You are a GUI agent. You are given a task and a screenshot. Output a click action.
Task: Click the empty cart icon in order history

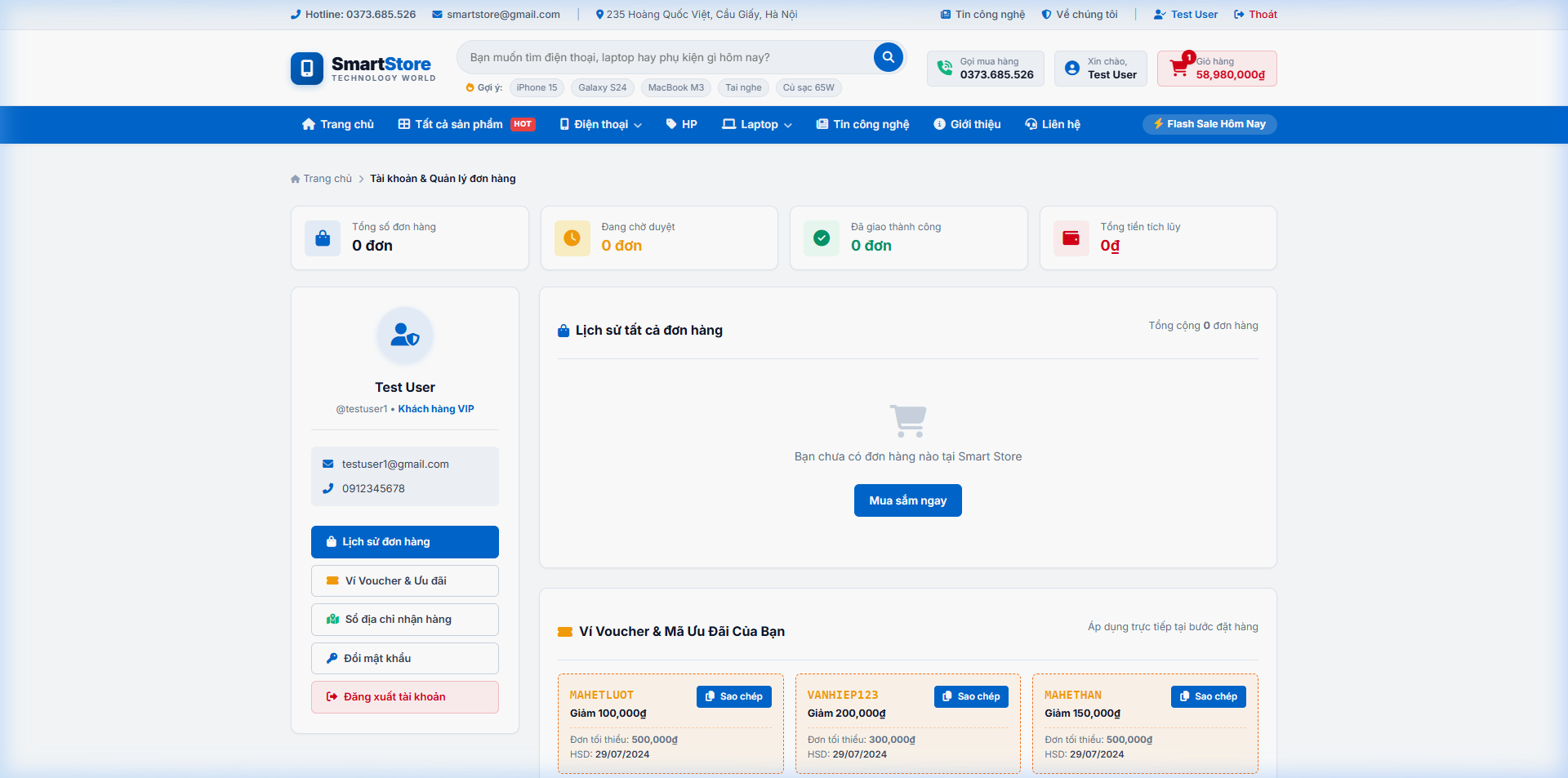[908, 421]
